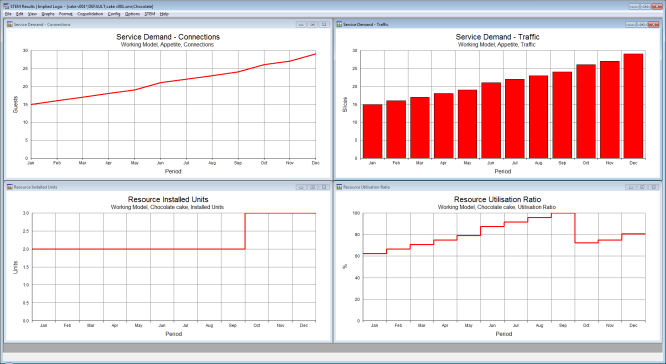Open the Graphs menu
The height and width of the screenshot is (364, 666).
[x=48, y=14]
